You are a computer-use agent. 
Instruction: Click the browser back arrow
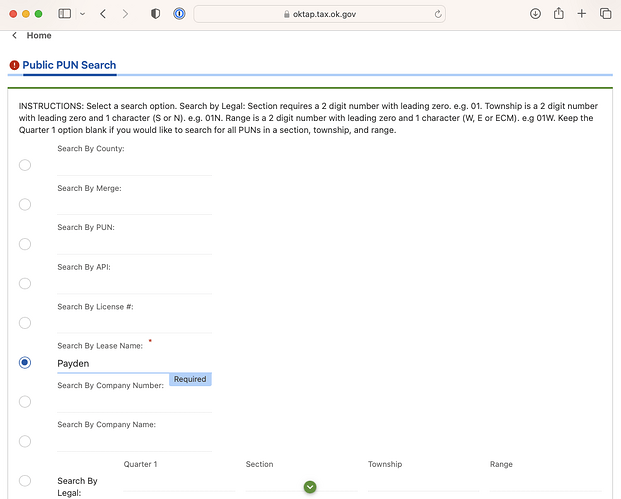point(103,14)
